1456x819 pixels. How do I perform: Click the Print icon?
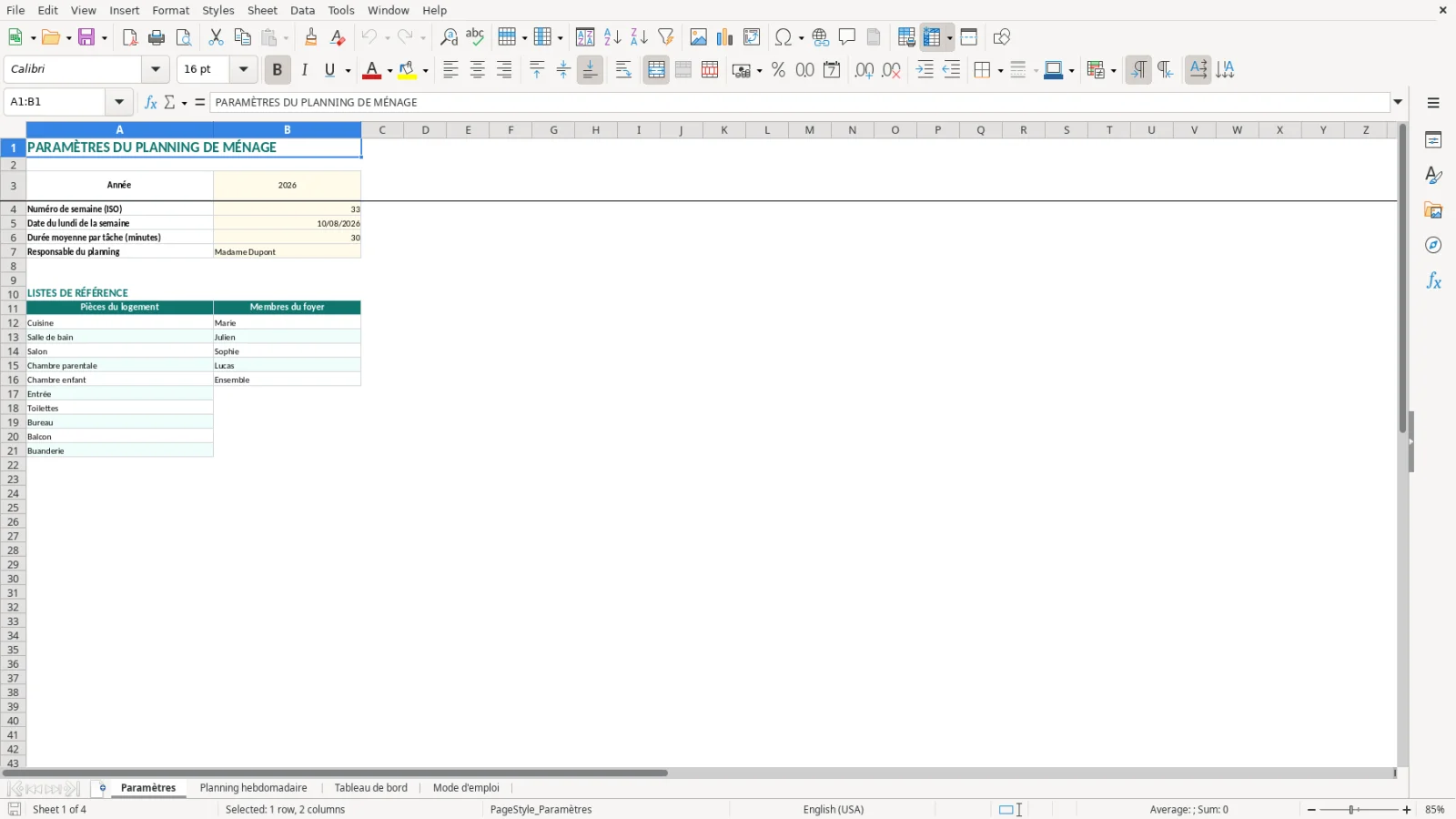pos(157,37)
